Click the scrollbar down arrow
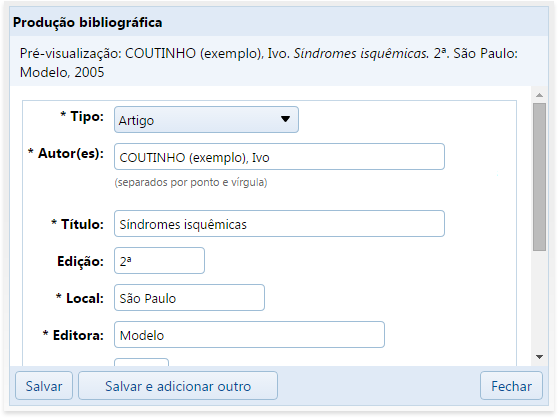The width and height of the screenshot is (558, 418). 539,357
